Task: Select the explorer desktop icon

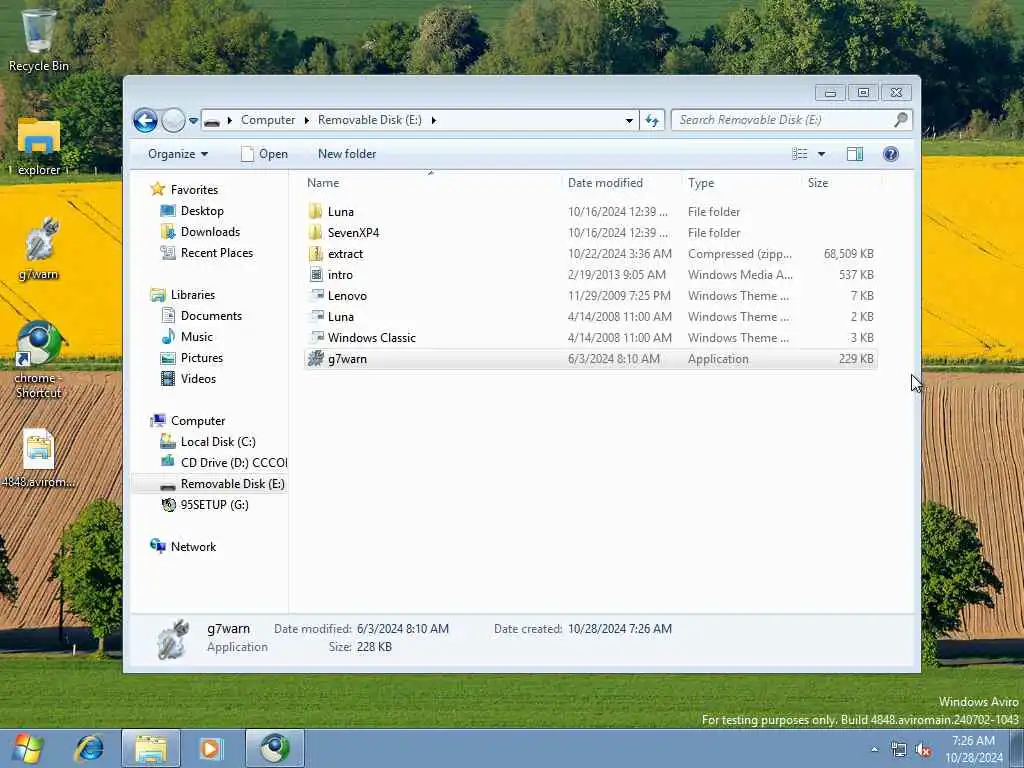Action: tap(39, 147)
